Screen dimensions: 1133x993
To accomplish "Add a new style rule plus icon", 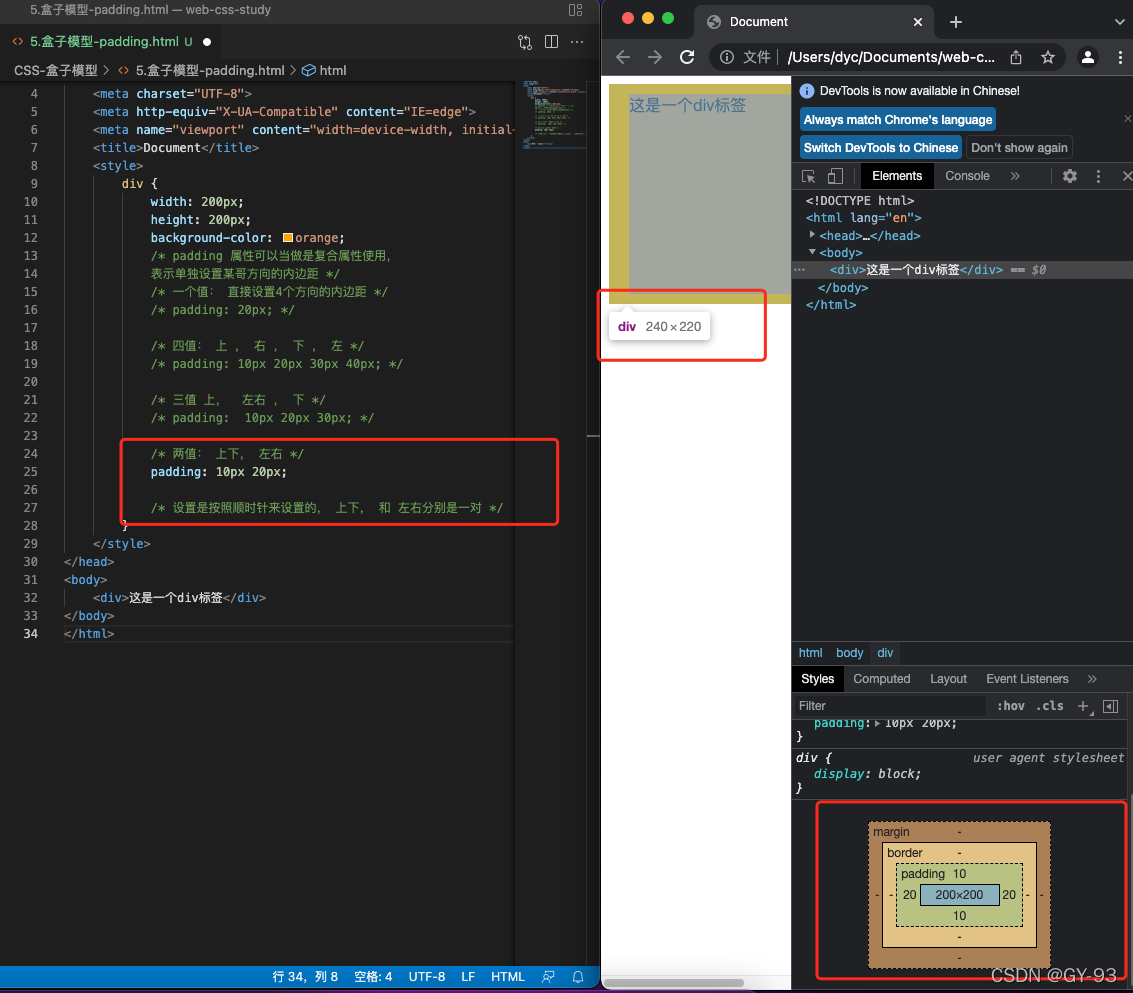I will [1083, 706].
